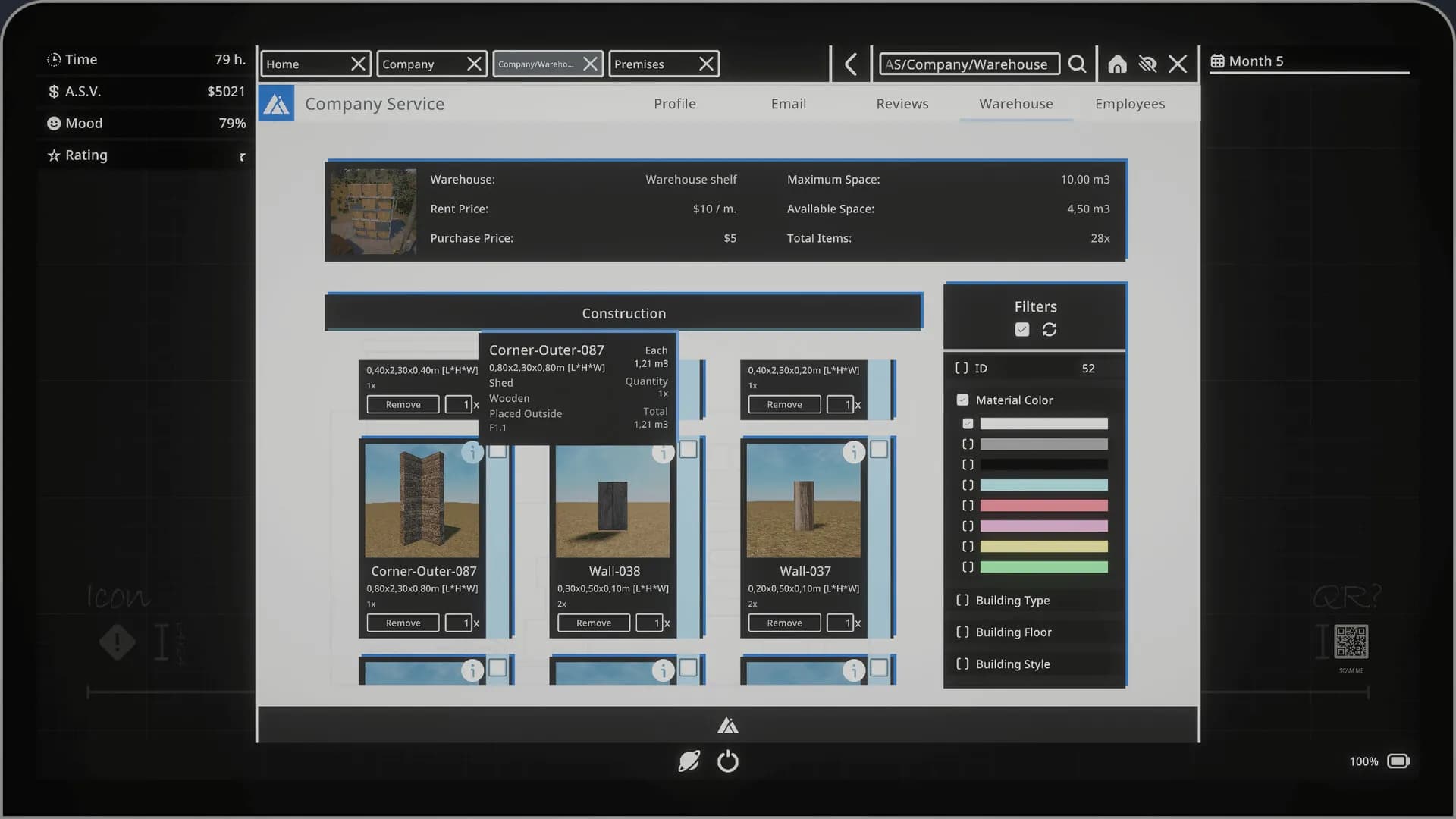Image resolution: width=1456 pixels, height=819 pixels.
Task: Switch to the Employees tab
Action: pyautogui.click(x=1130, y=104)
